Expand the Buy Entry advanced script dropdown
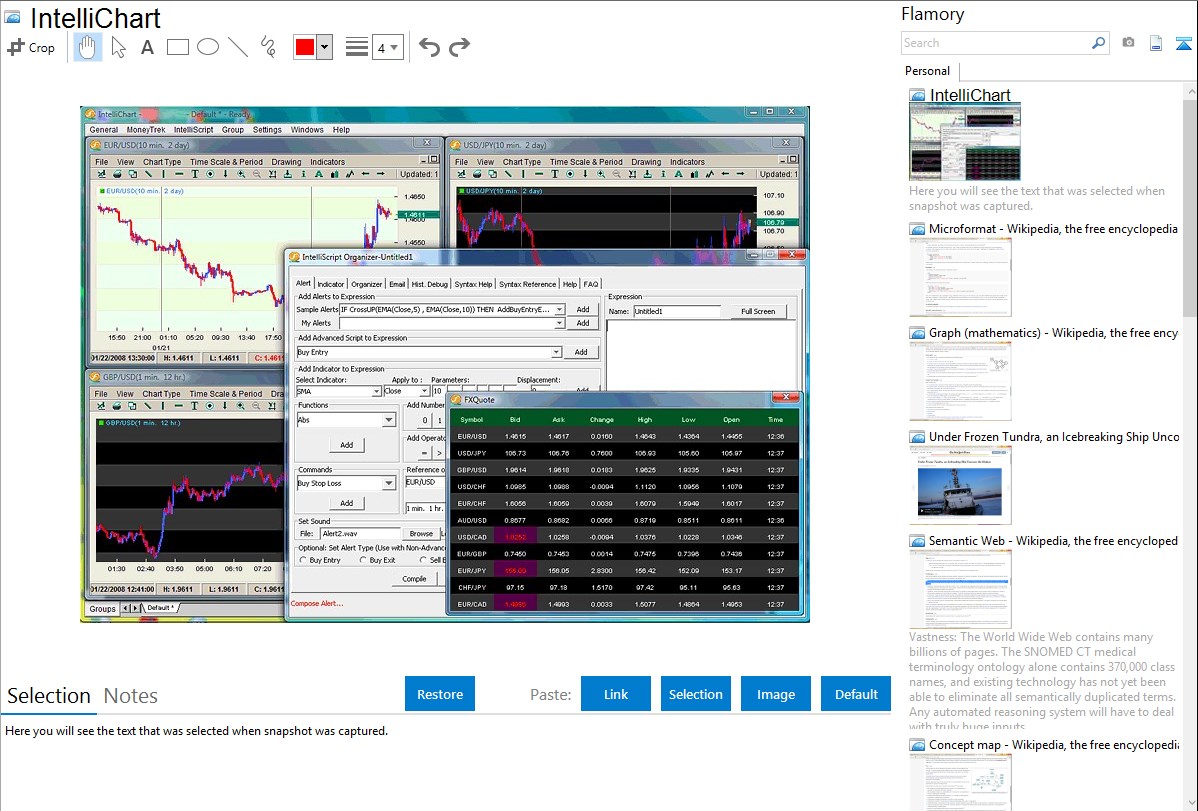 555,352
